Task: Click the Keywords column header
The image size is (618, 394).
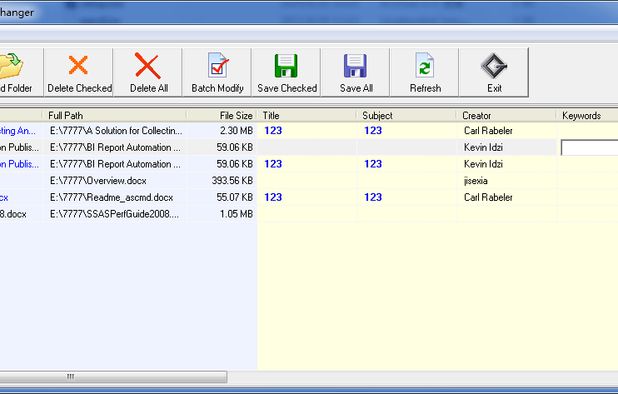Action: click(x=587, y=115)
